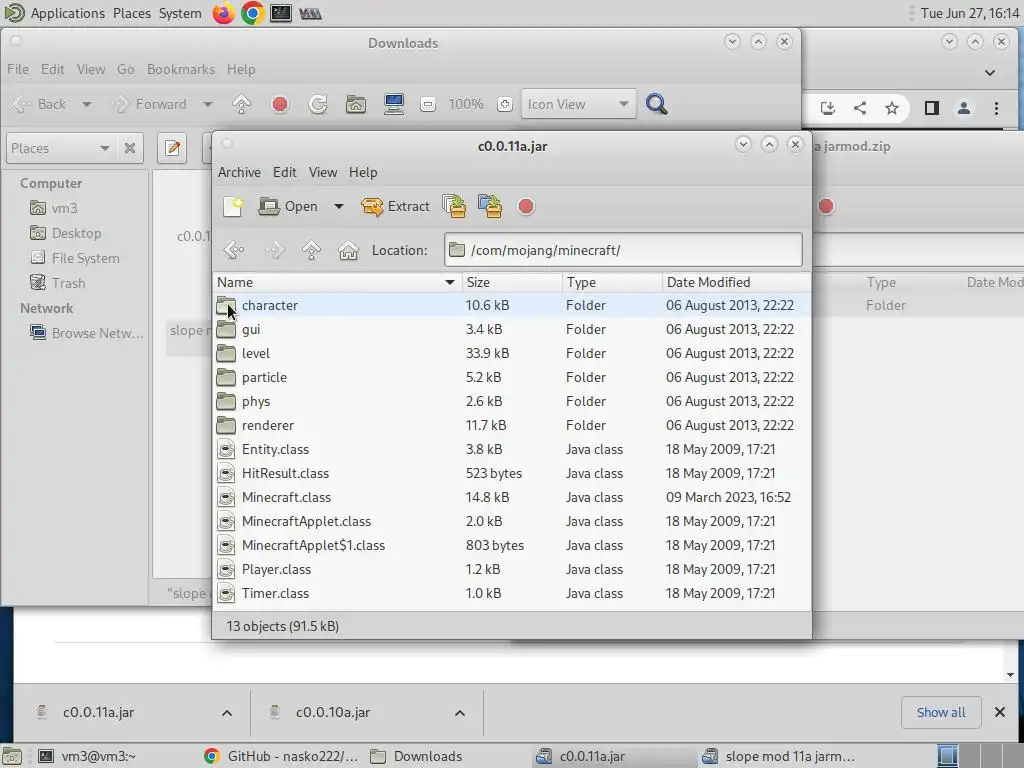Select the level folder
The height and width of the screenshot is (768, 1024).
(512, 353)
